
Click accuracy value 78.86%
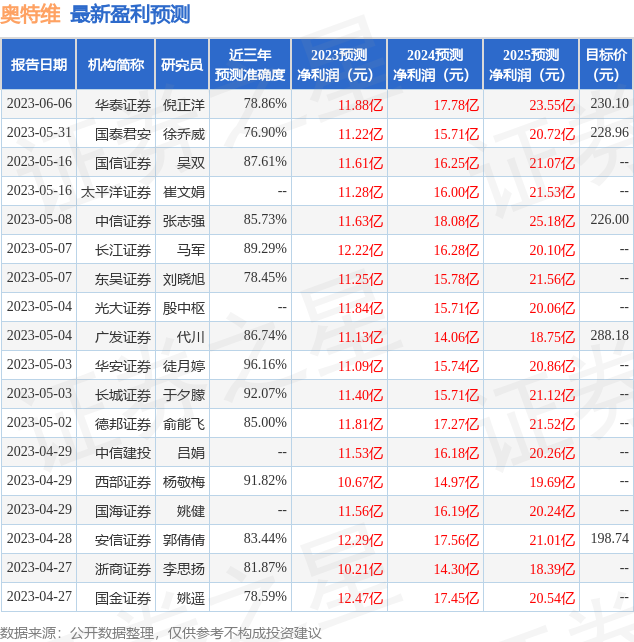pos(265,104)
